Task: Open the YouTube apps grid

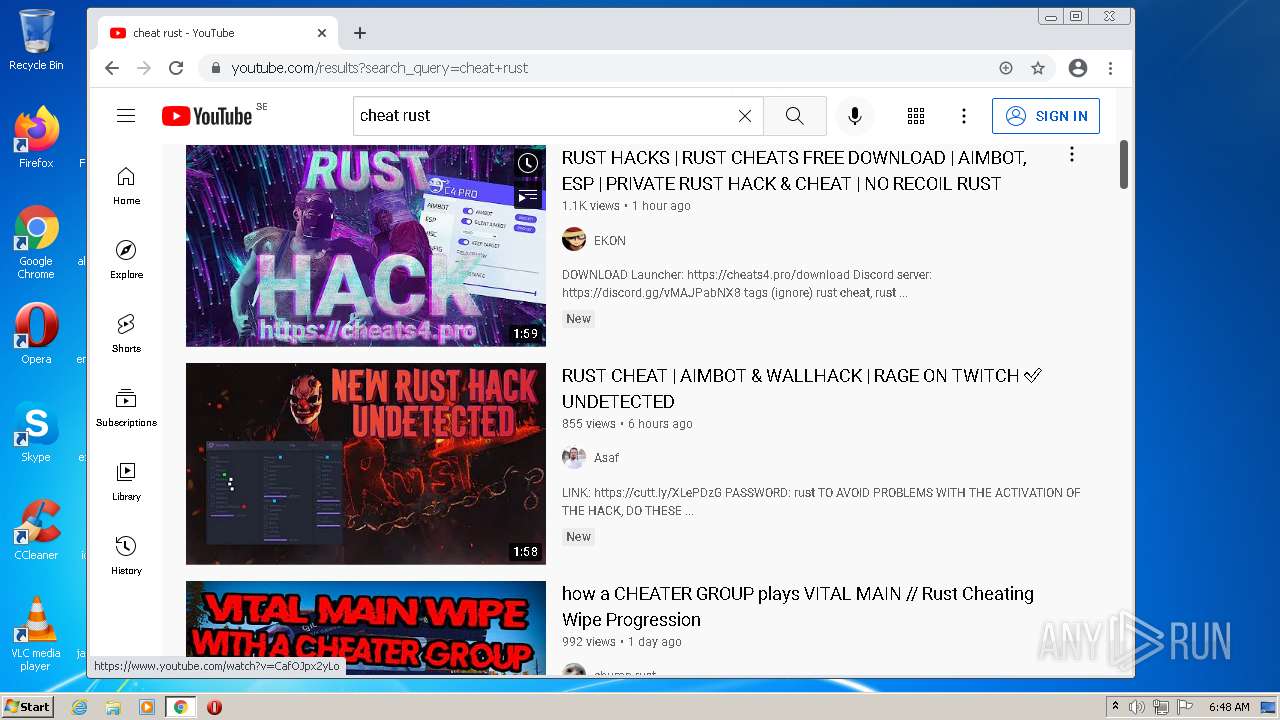Action: 916,116
